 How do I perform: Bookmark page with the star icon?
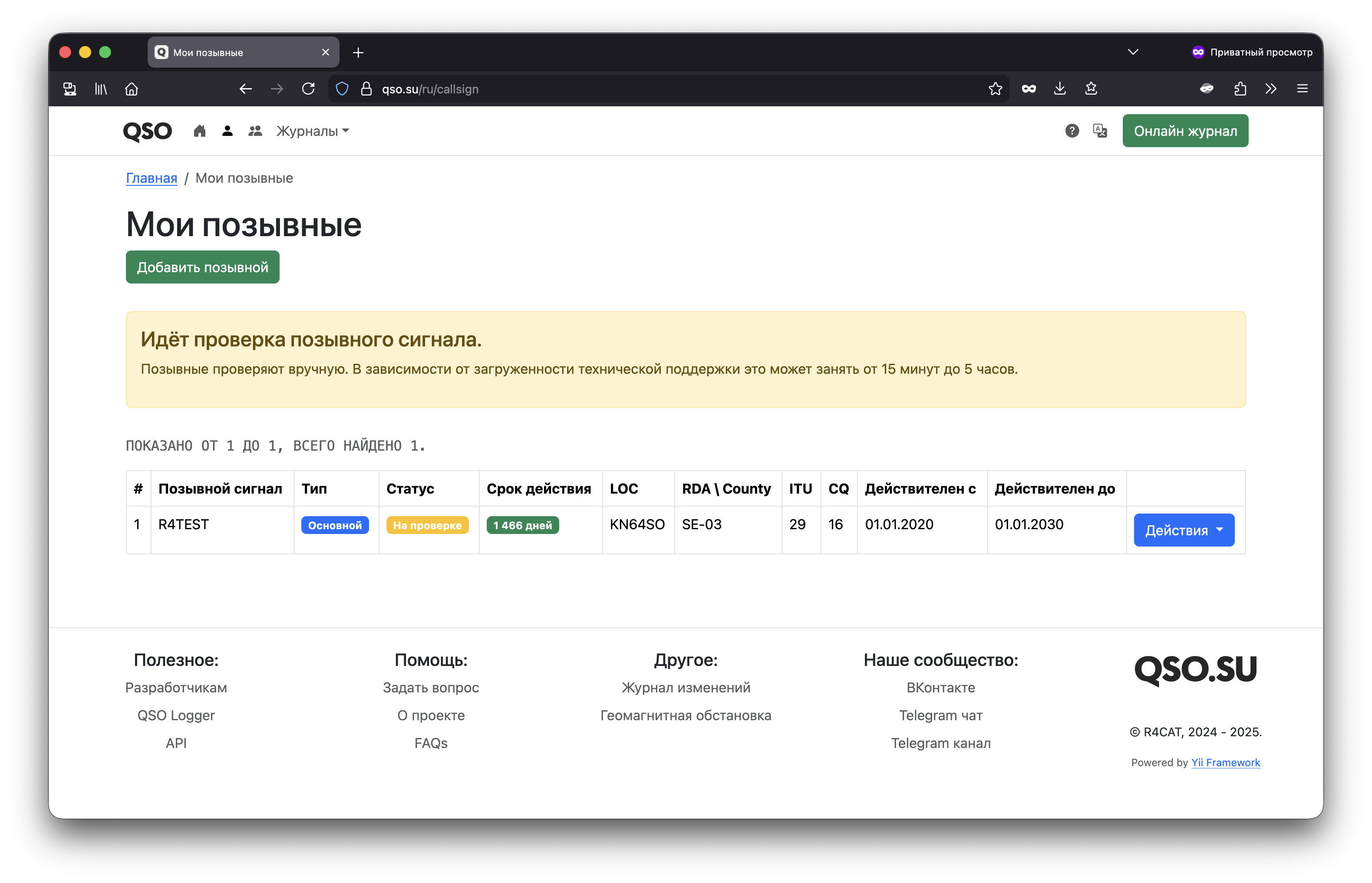[x=995, y=89]
